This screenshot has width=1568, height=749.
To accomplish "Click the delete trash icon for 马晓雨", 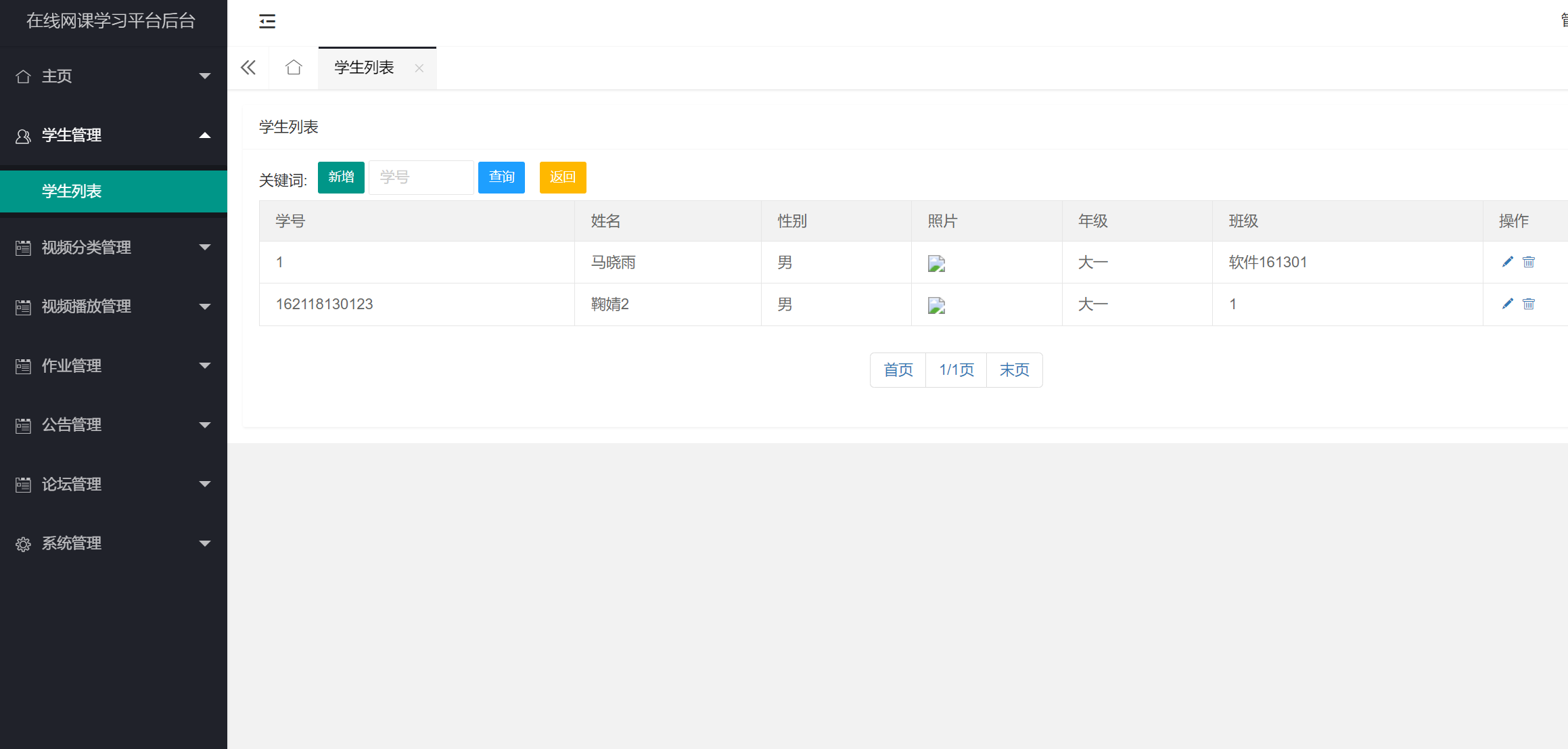I will pos(1529,262).
